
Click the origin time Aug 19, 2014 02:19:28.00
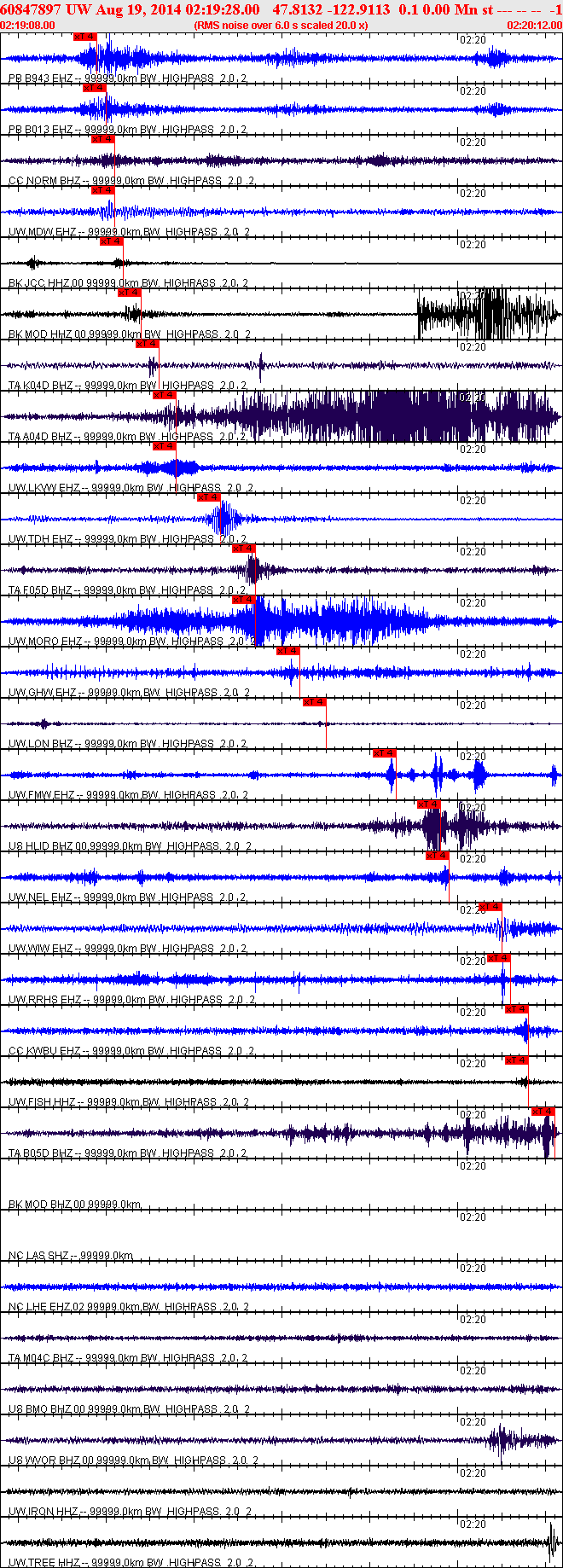177,9
